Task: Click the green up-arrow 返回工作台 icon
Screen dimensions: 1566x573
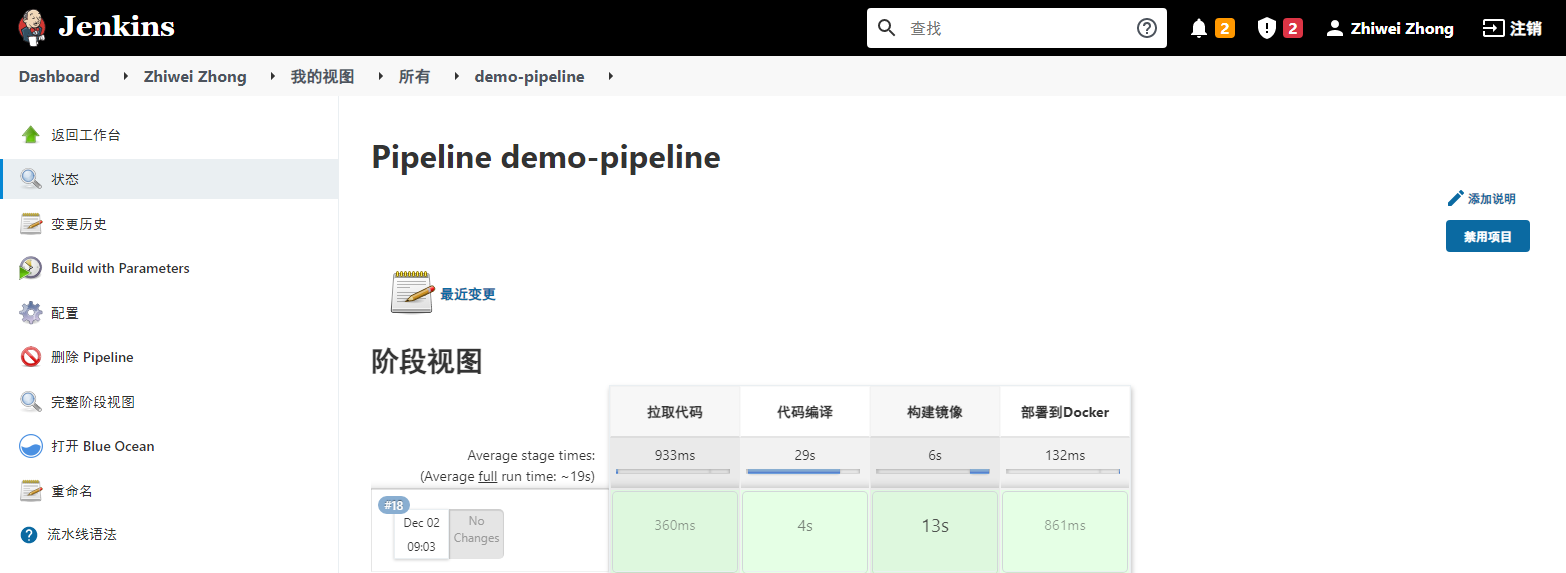Action: 31,135
